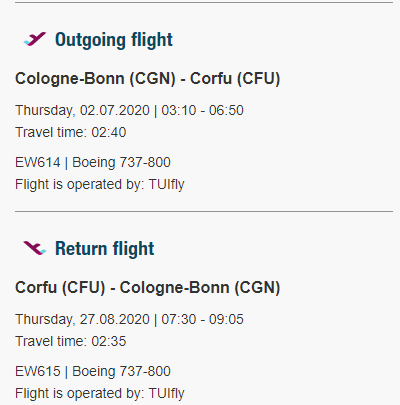Click the 03:10 - 06:50 flight times
This screenshot has width=400, height=405.
[x=202, y=110]
